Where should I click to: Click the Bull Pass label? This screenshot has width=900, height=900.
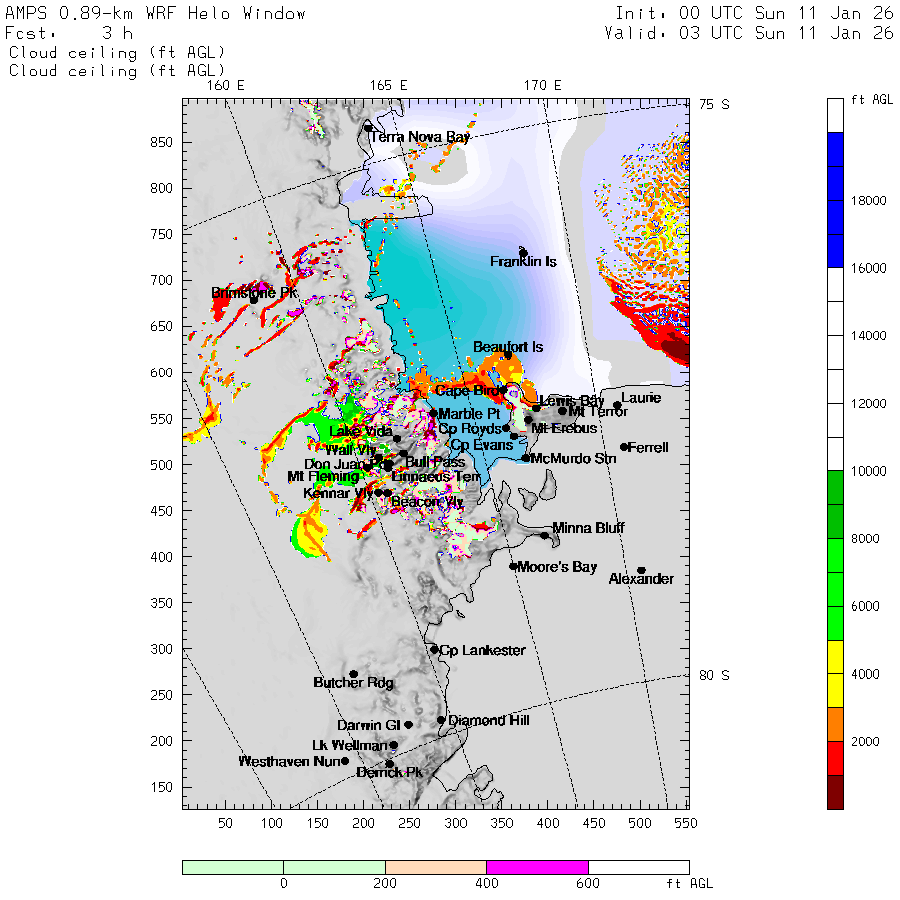435,462
